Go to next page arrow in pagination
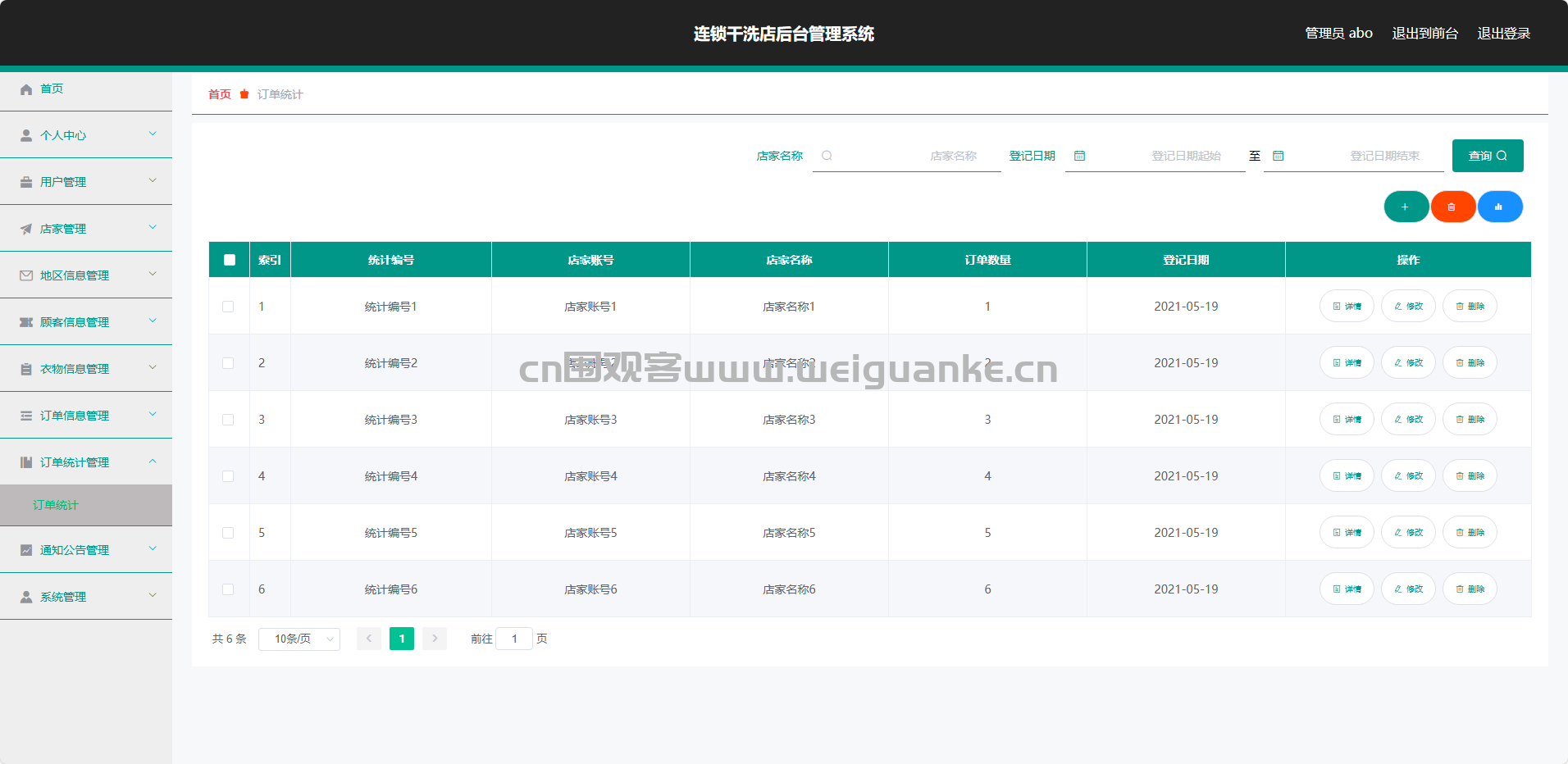Screen dimensions: 1568x764 click(435, 639)
